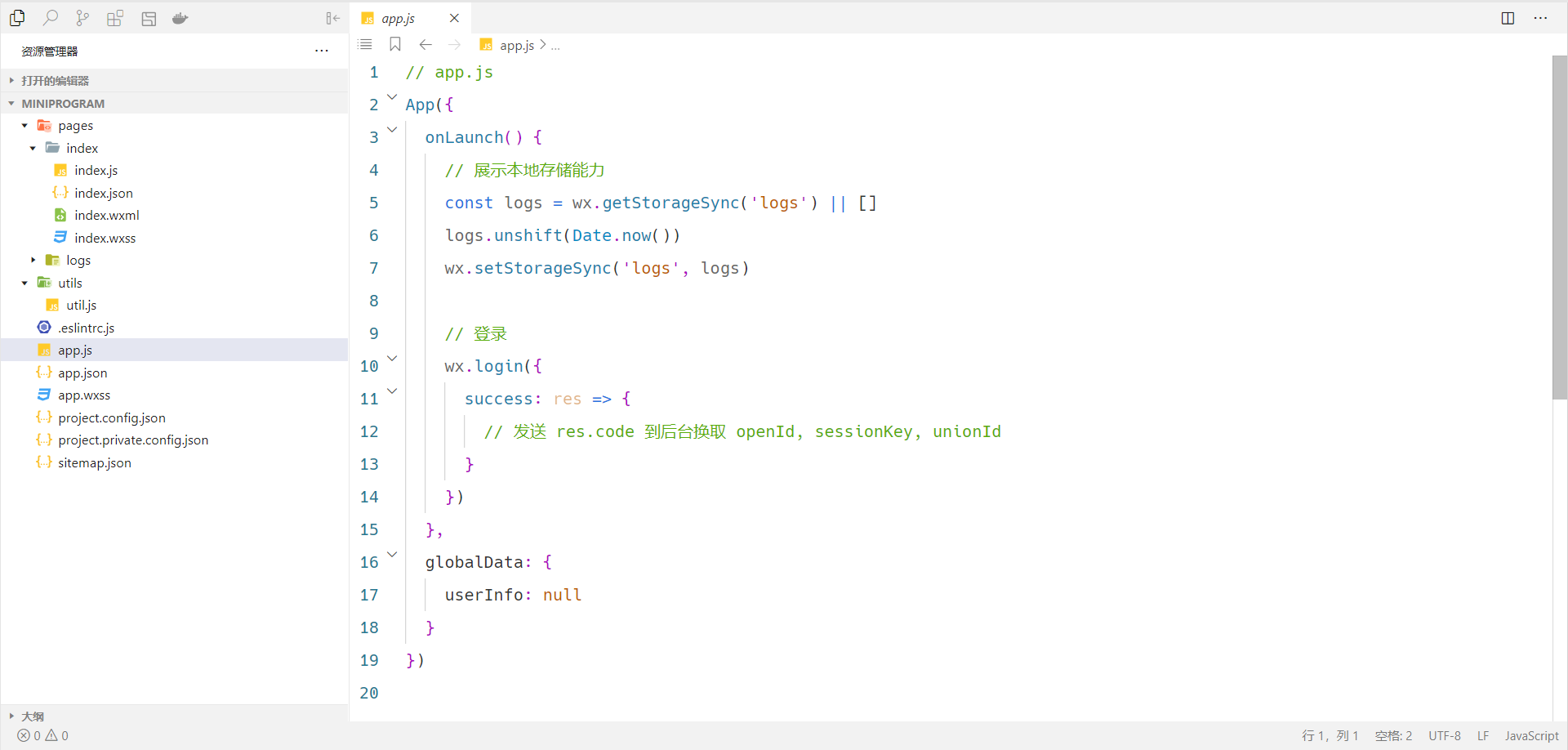
Task: Collapse the index folder
Action: click(33, 148)
